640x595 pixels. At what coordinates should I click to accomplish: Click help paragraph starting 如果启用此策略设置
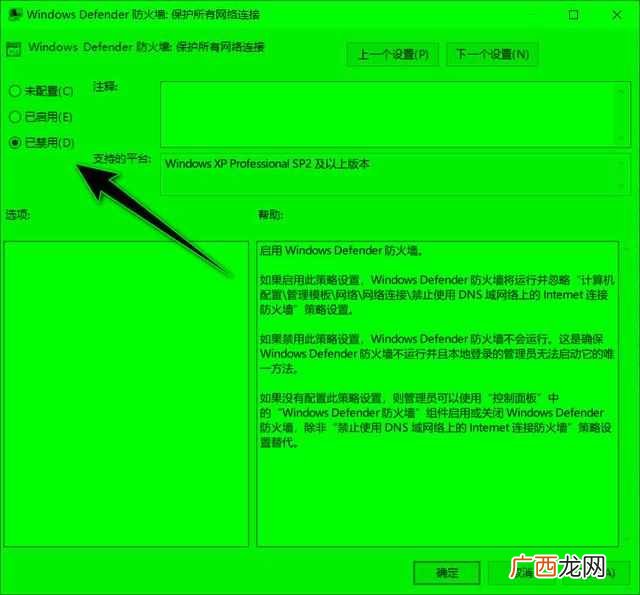(437, 295)
